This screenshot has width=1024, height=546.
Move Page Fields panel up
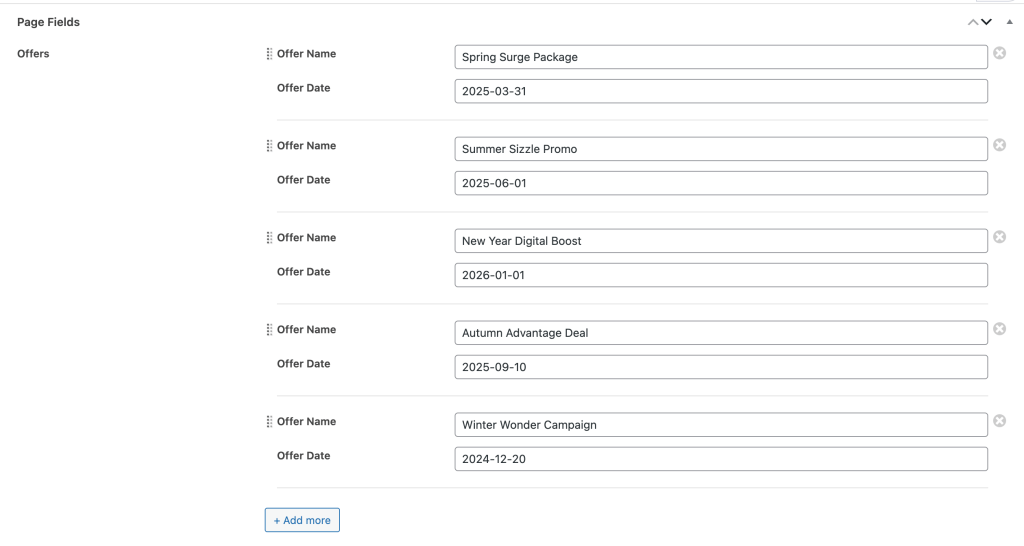point(973,22)
